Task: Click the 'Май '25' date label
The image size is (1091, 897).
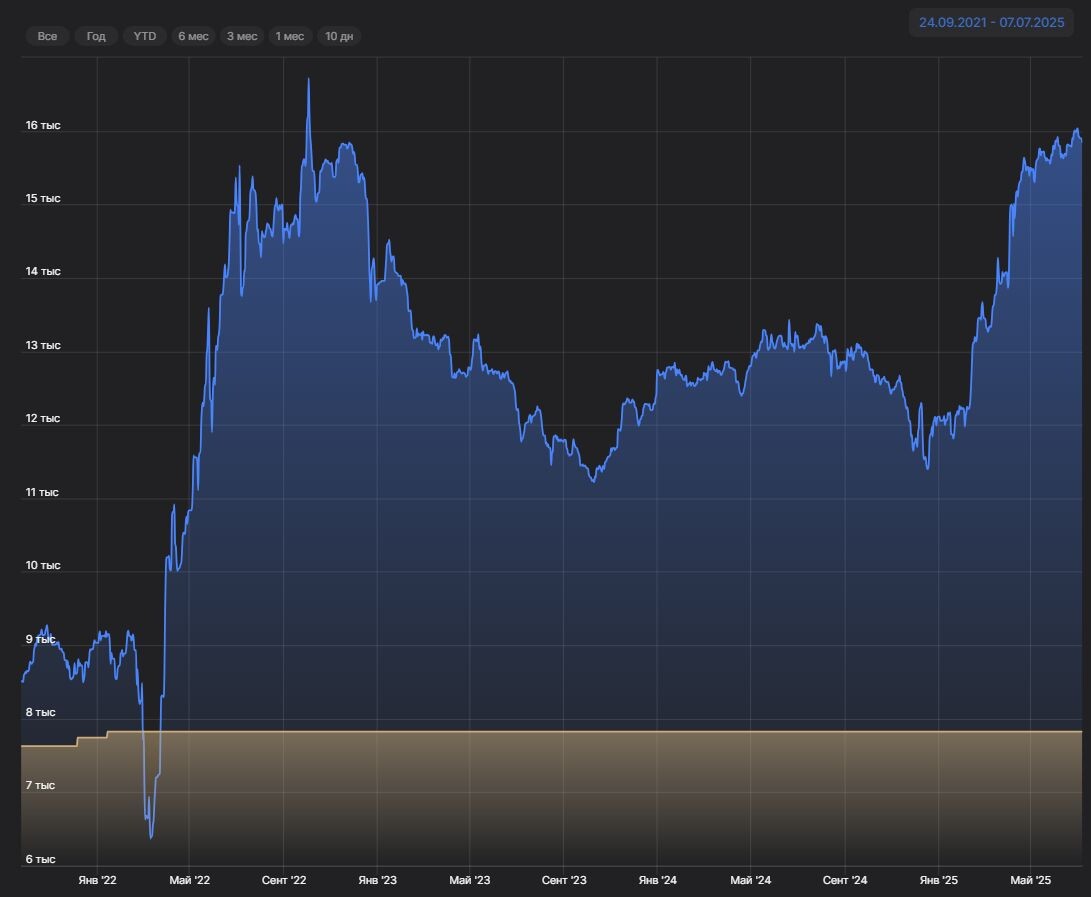Action: click(x=1030, y=880)
